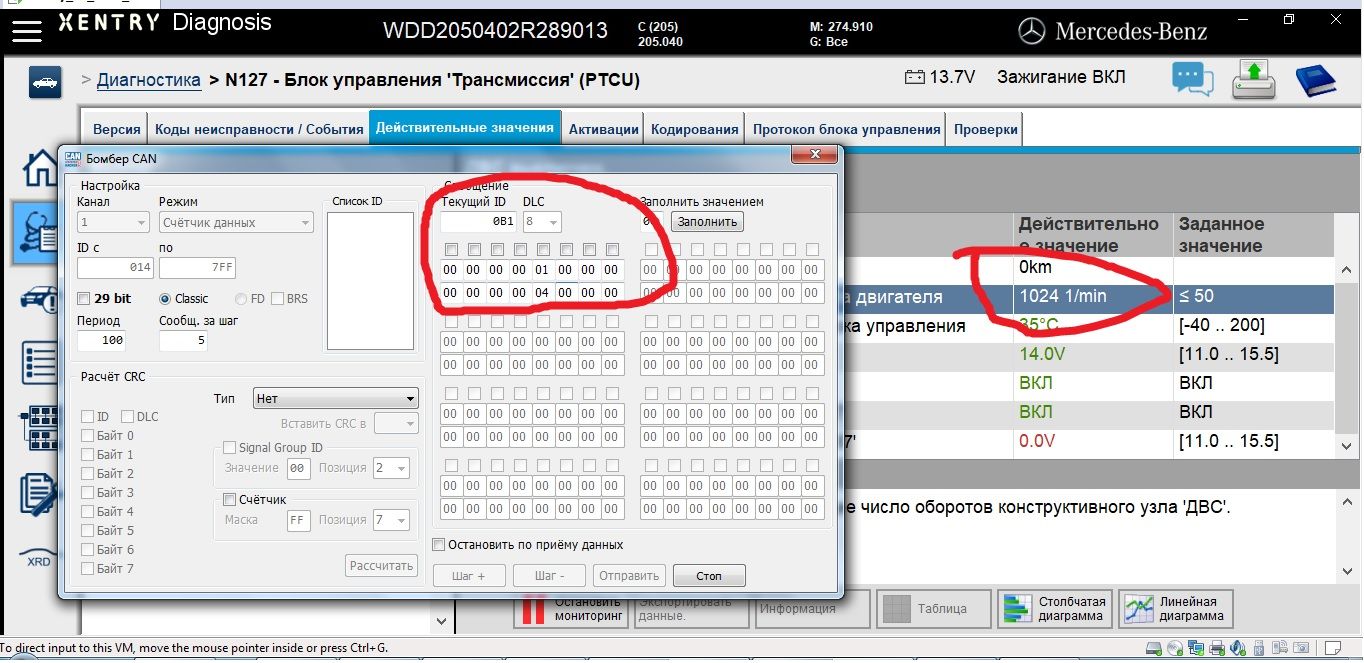Open the Режим Счётчик данных dropdown
Viewport: 1364px width, 663px height.
tap(238, 222)
